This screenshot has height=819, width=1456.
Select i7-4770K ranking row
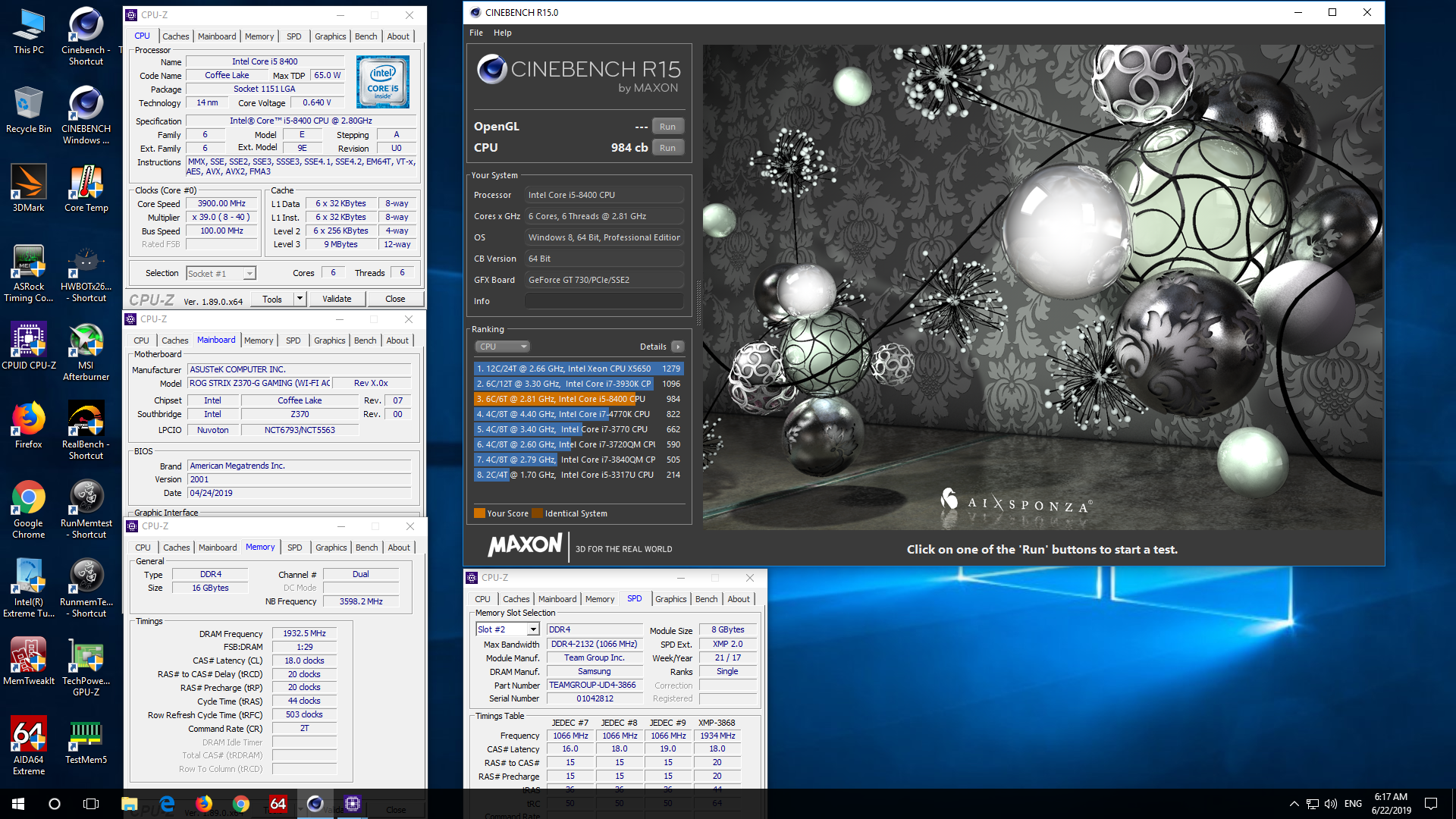click(x=579, y=414)
